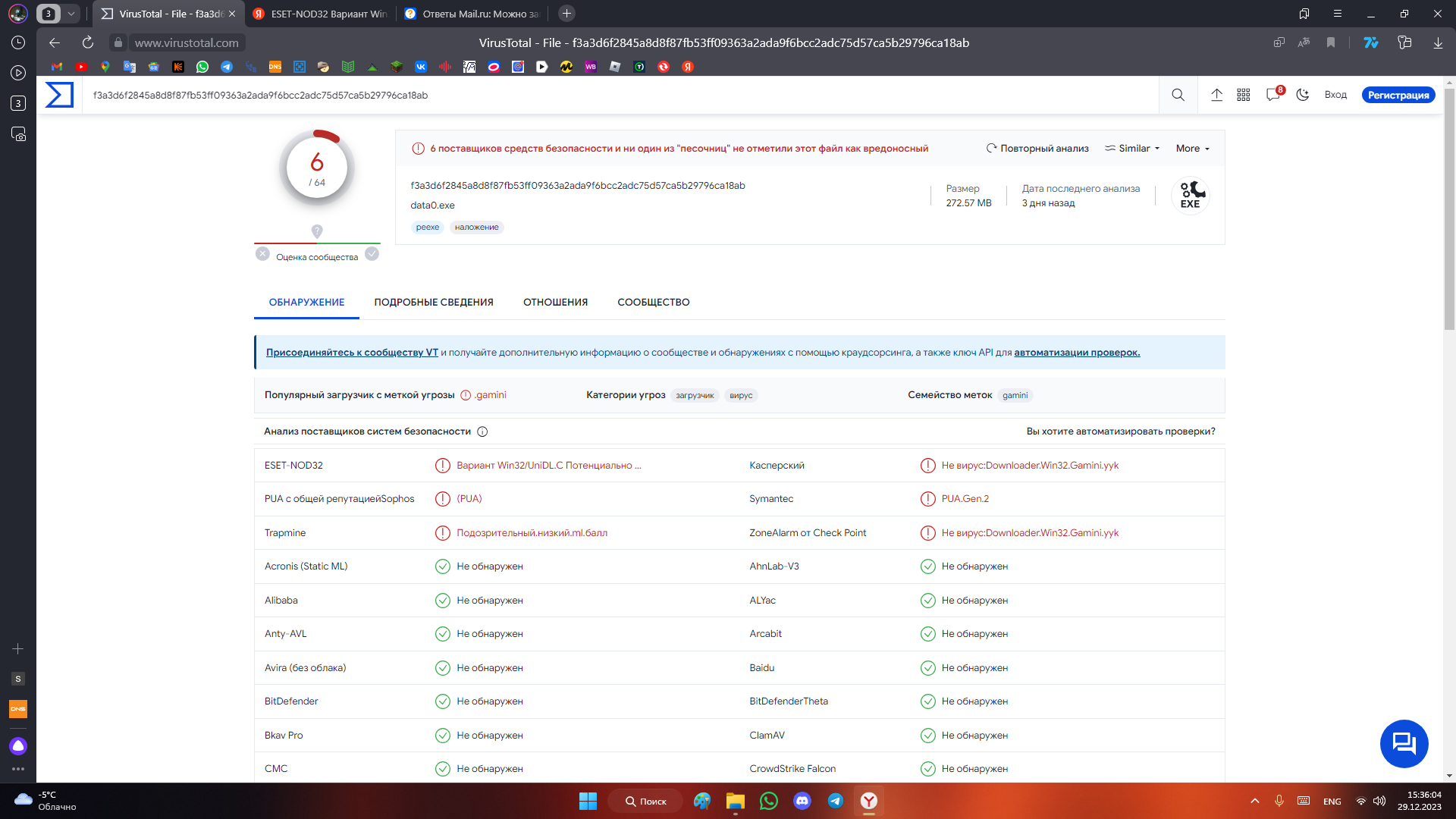Click automate checks question link

click(1121, 431)
